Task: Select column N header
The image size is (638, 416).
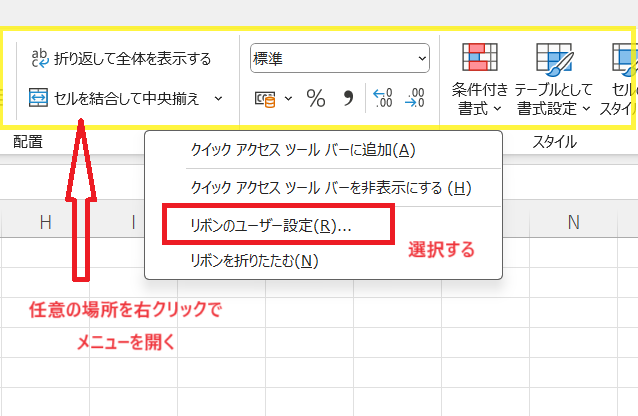Action: coord(573,222)
